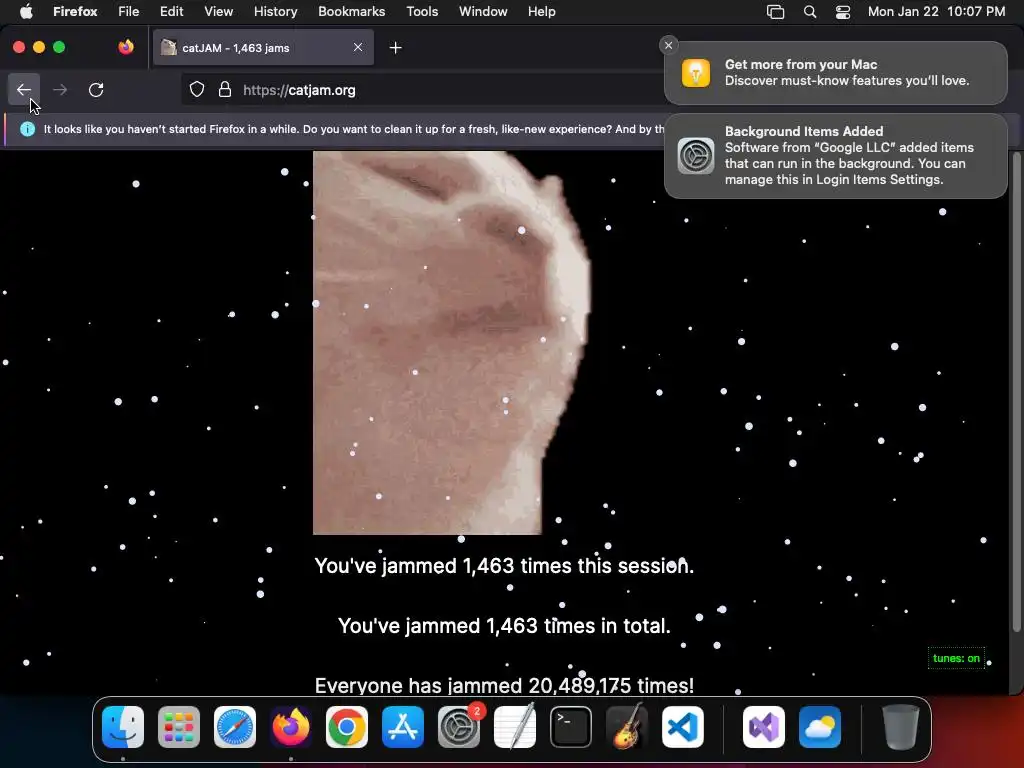View site security via the padlock icon
1024x768 pixels.
pyautogui.click(x=225, y=89)
